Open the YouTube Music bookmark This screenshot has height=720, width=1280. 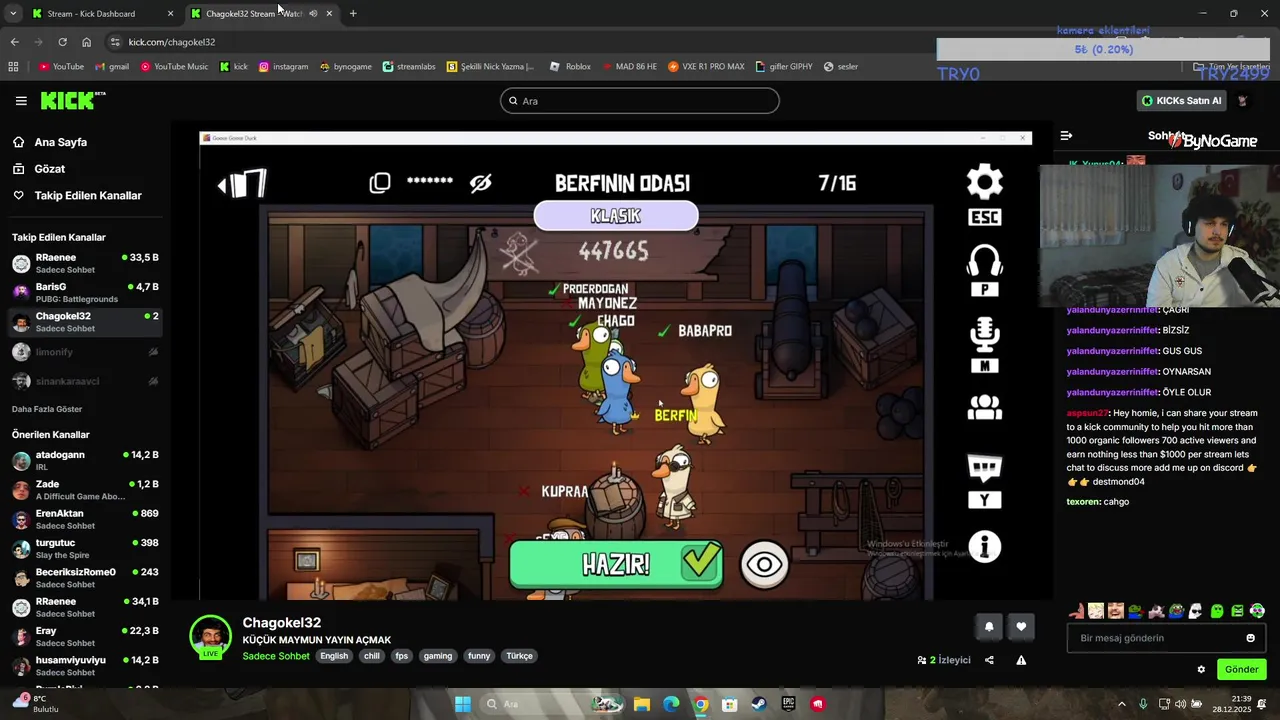click(174, 67)
